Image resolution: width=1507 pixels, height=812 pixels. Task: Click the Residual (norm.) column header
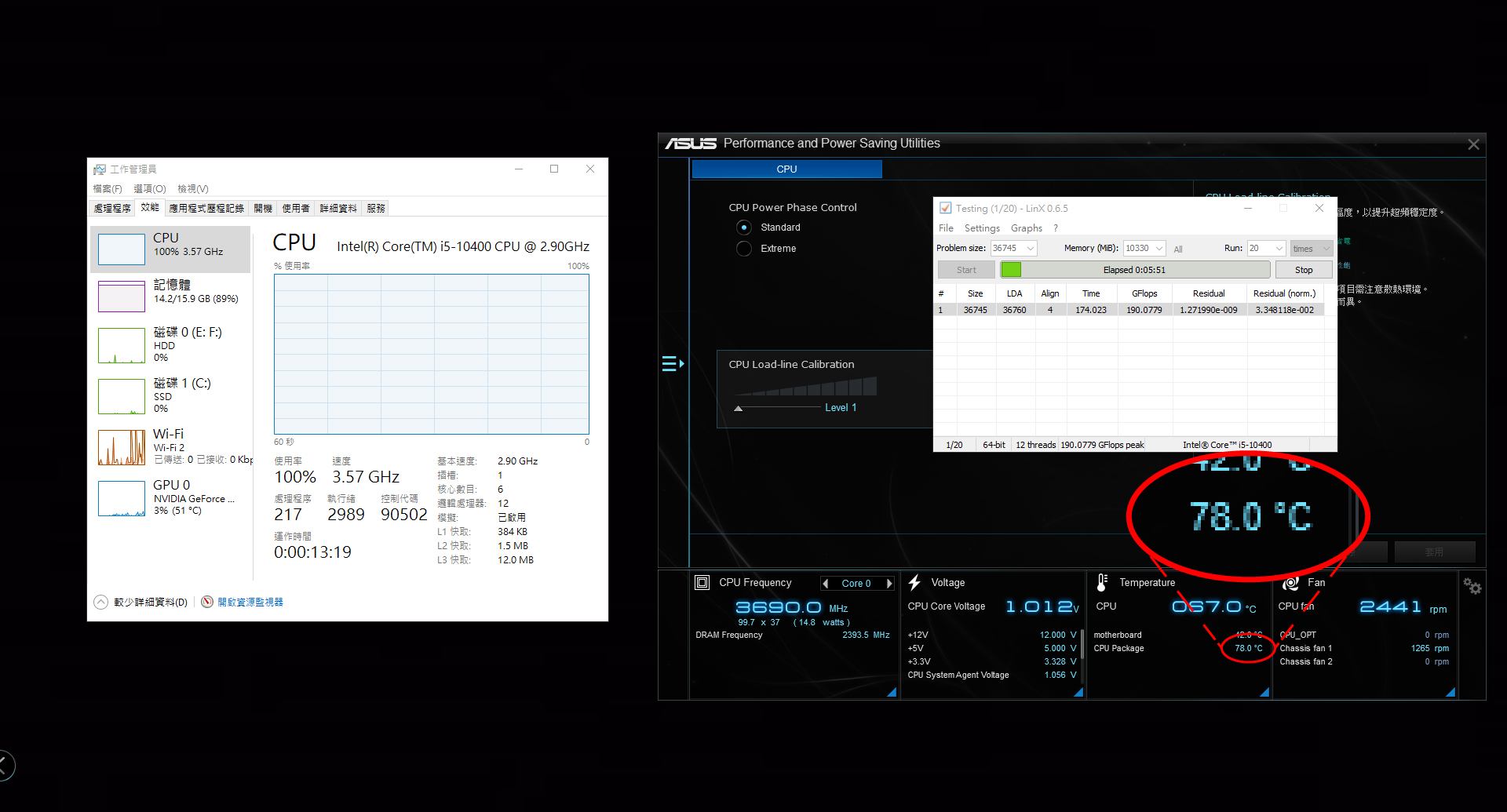coord(1284,293)
